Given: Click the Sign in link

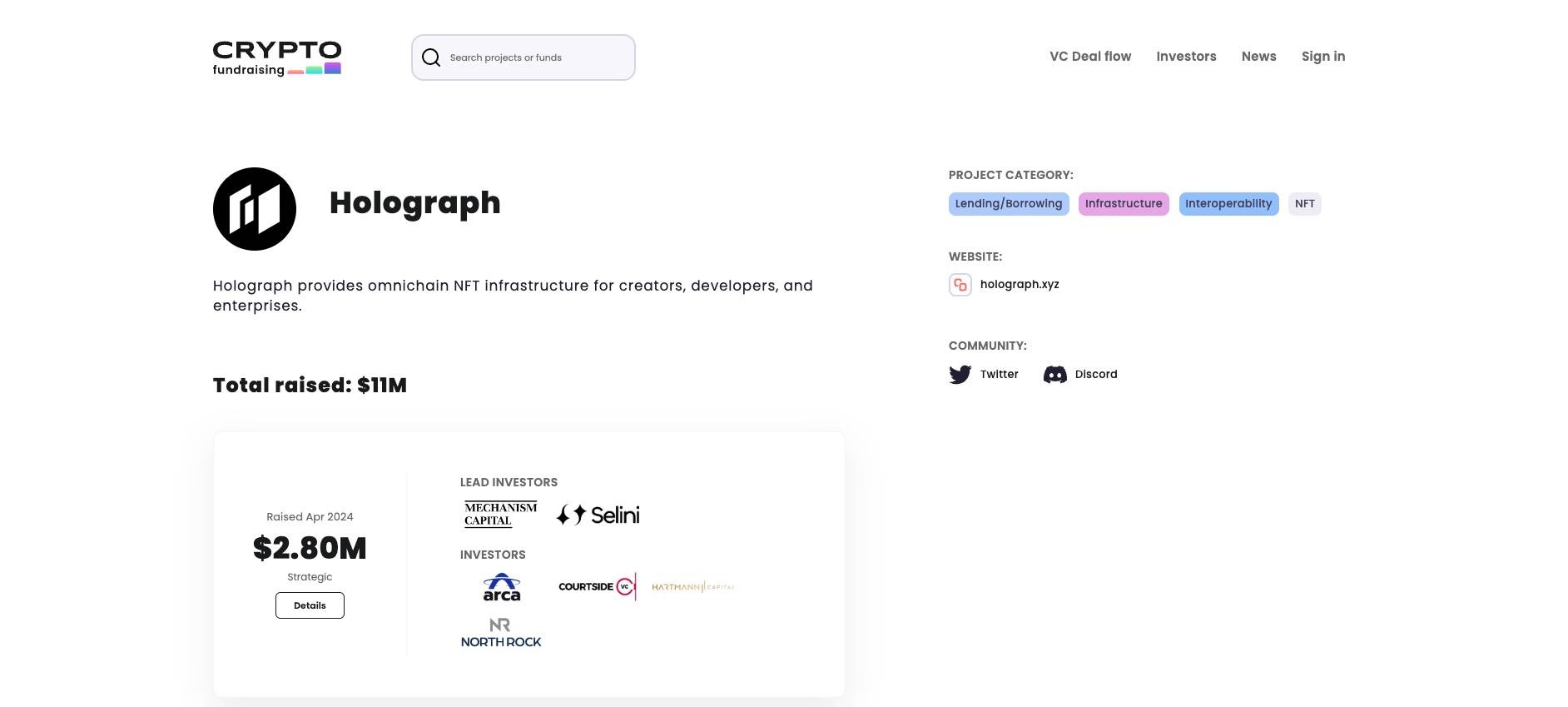Looking at the screenshot, I should coord(1323,57).
